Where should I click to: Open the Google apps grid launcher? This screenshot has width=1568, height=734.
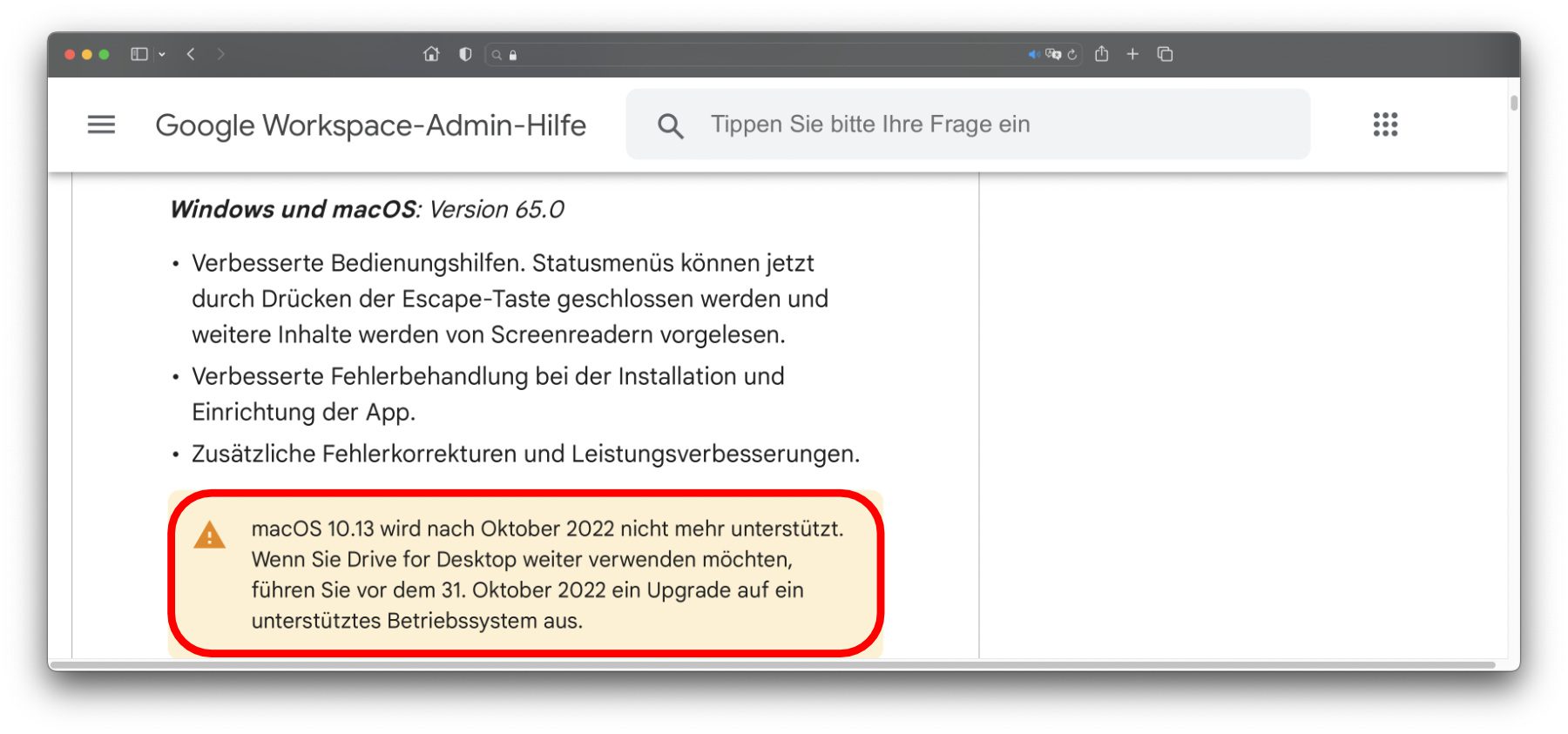(1385, 125)
